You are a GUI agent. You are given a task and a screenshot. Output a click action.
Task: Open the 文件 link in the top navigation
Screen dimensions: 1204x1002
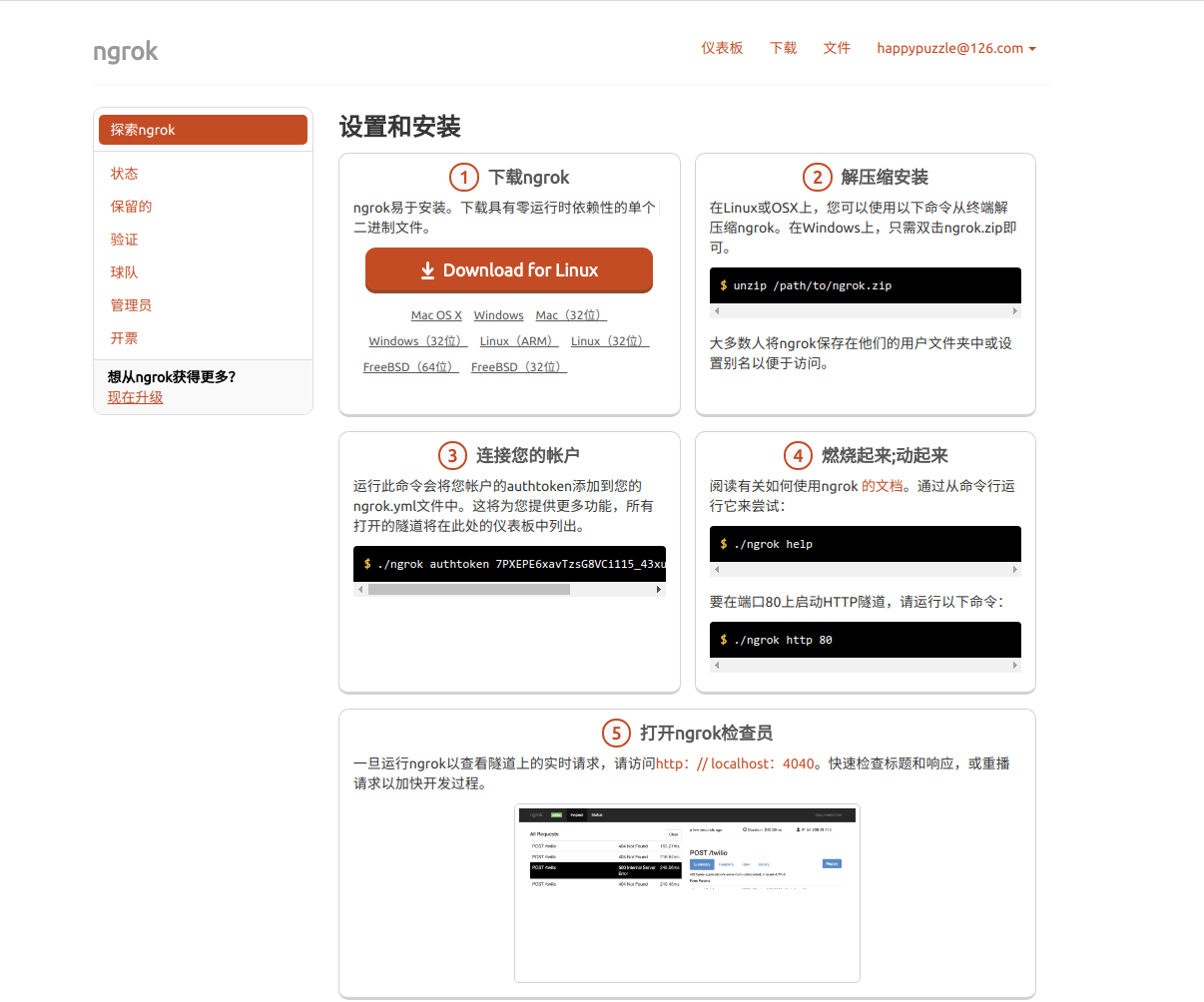837,48
